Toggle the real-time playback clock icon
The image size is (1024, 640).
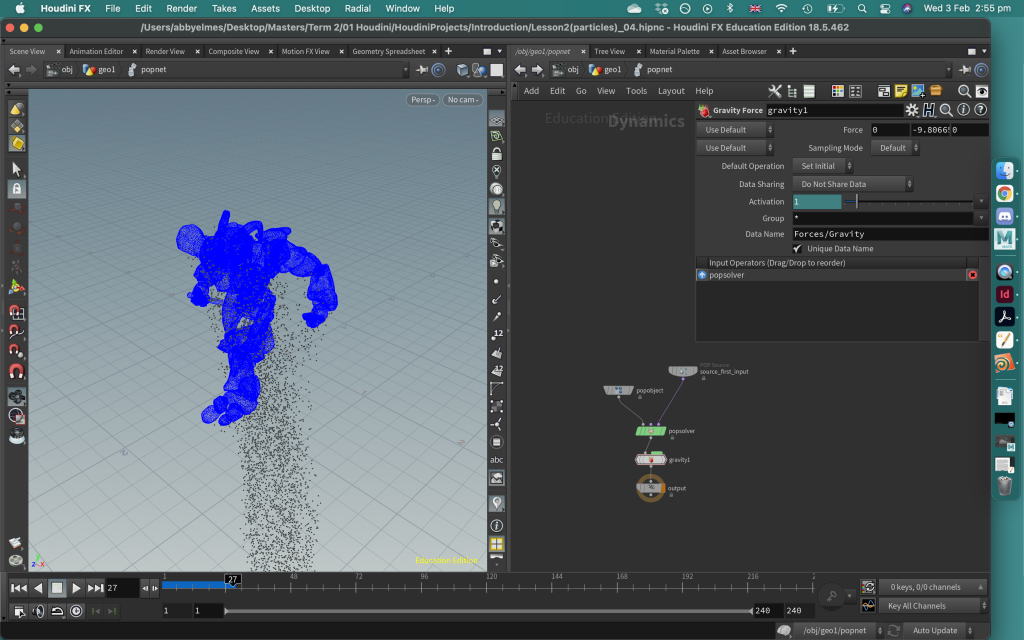pos(76,611)
